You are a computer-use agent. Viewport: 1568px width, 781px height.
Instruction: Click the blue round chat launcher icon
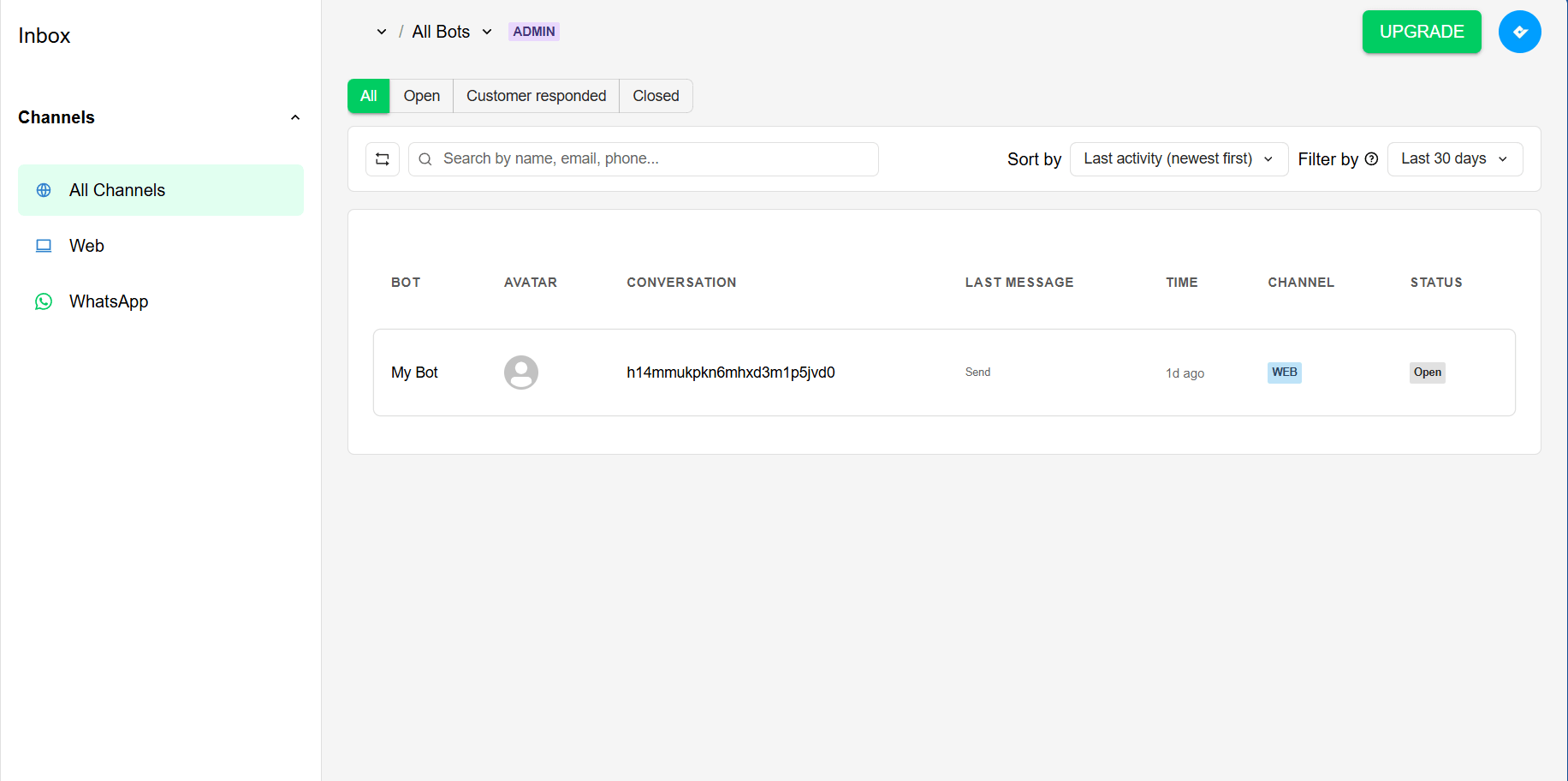click(1519, 32)
